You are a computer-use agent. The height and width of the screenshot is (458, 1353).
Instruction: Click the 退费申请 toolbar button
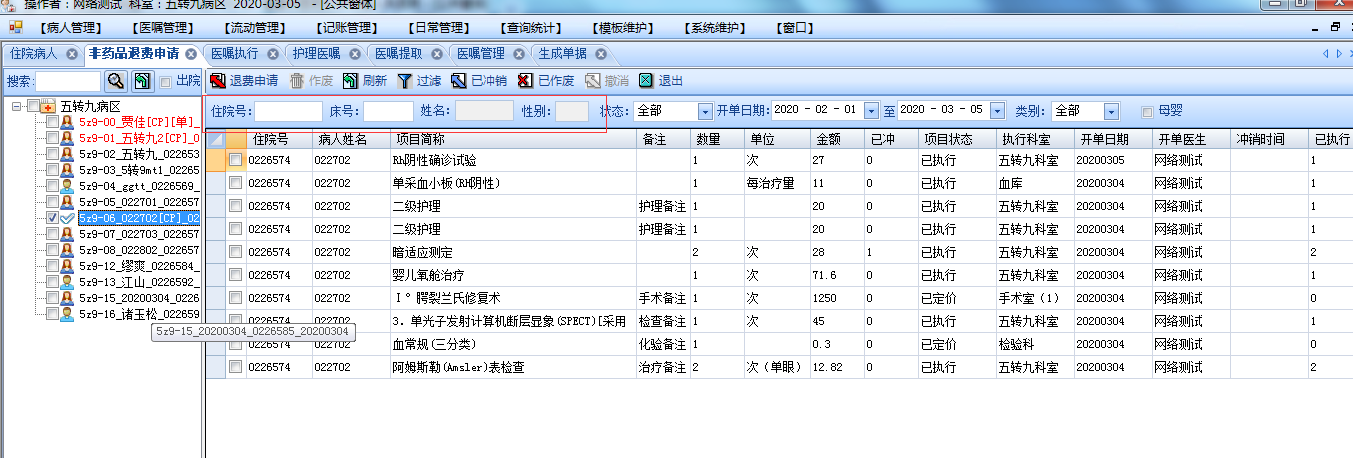click(x=244, y=81)
